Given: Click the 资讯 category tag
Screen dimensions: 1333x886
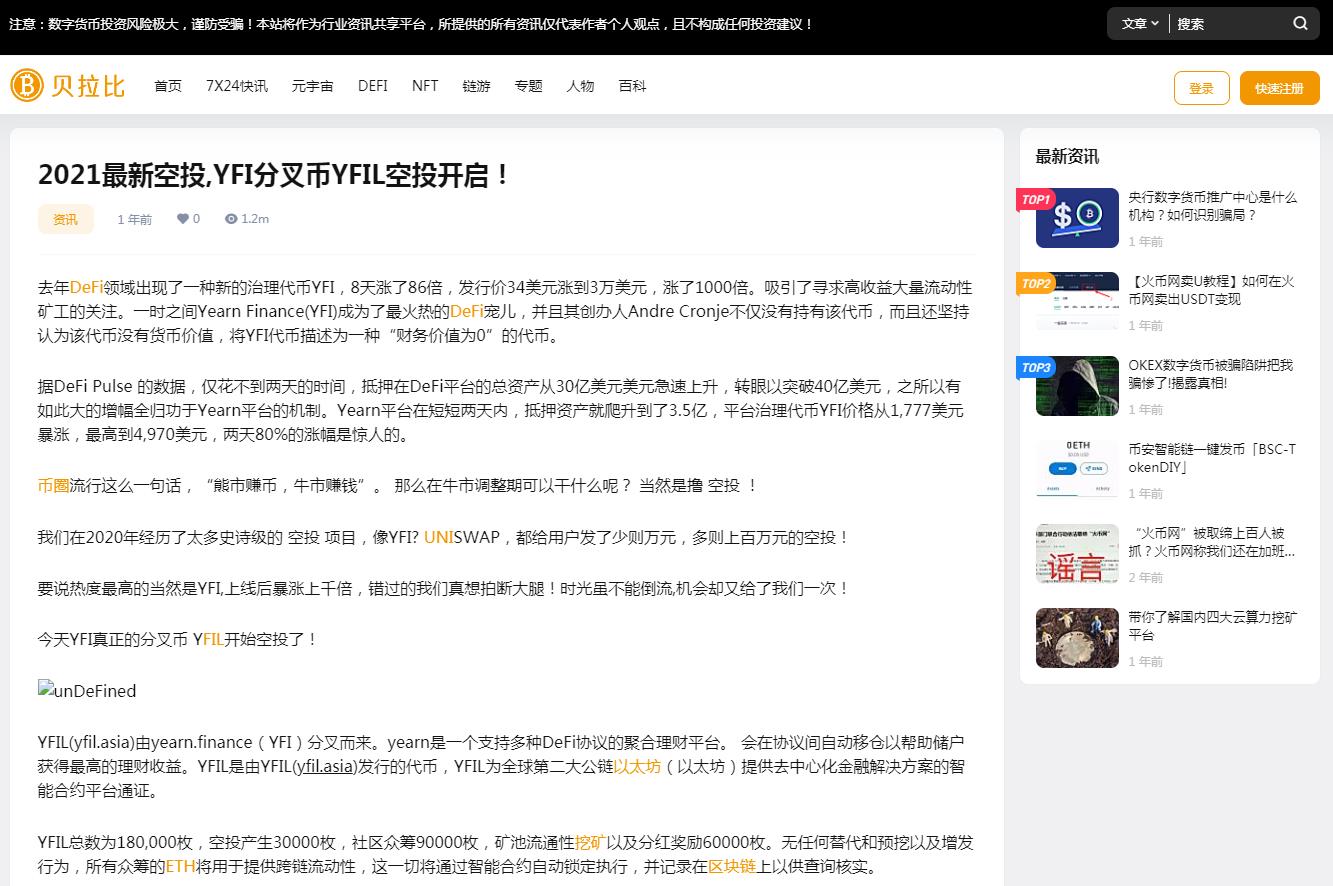Looking at the screenshot, I should click(66, 219).
